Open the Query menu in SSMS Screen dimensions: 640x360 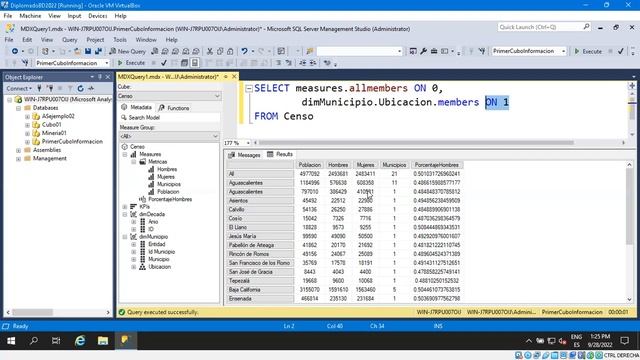[x=69, y=40]
